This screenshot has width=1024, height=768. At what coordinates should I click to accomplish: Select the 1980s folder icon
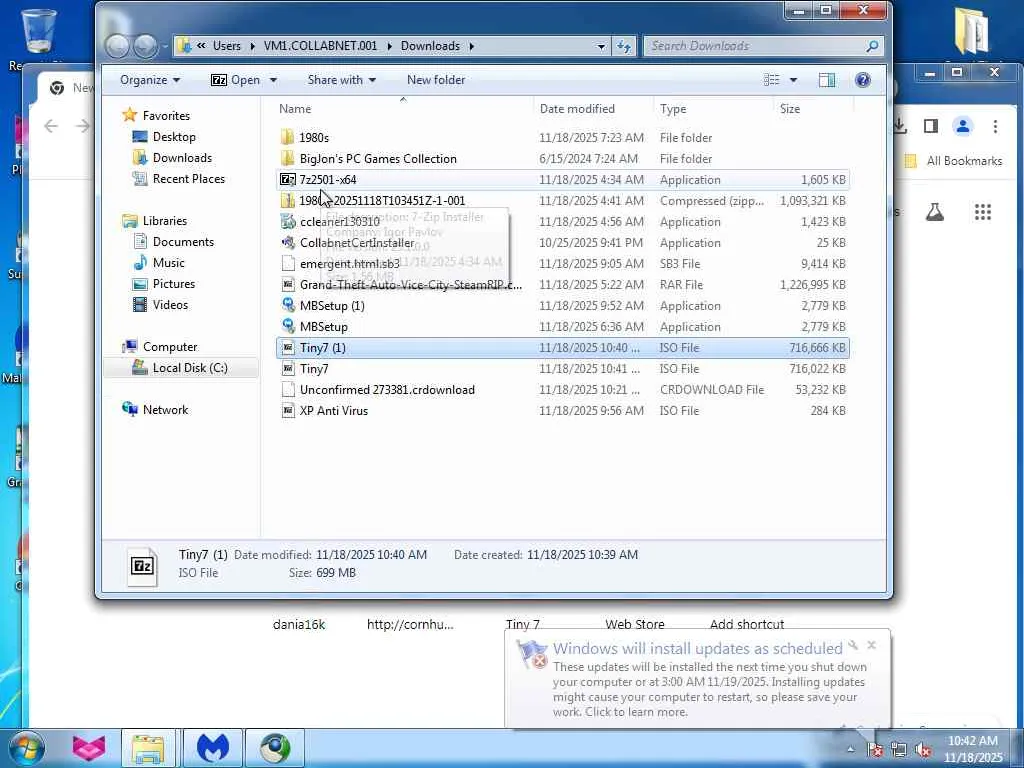click(x=287, y=137)
